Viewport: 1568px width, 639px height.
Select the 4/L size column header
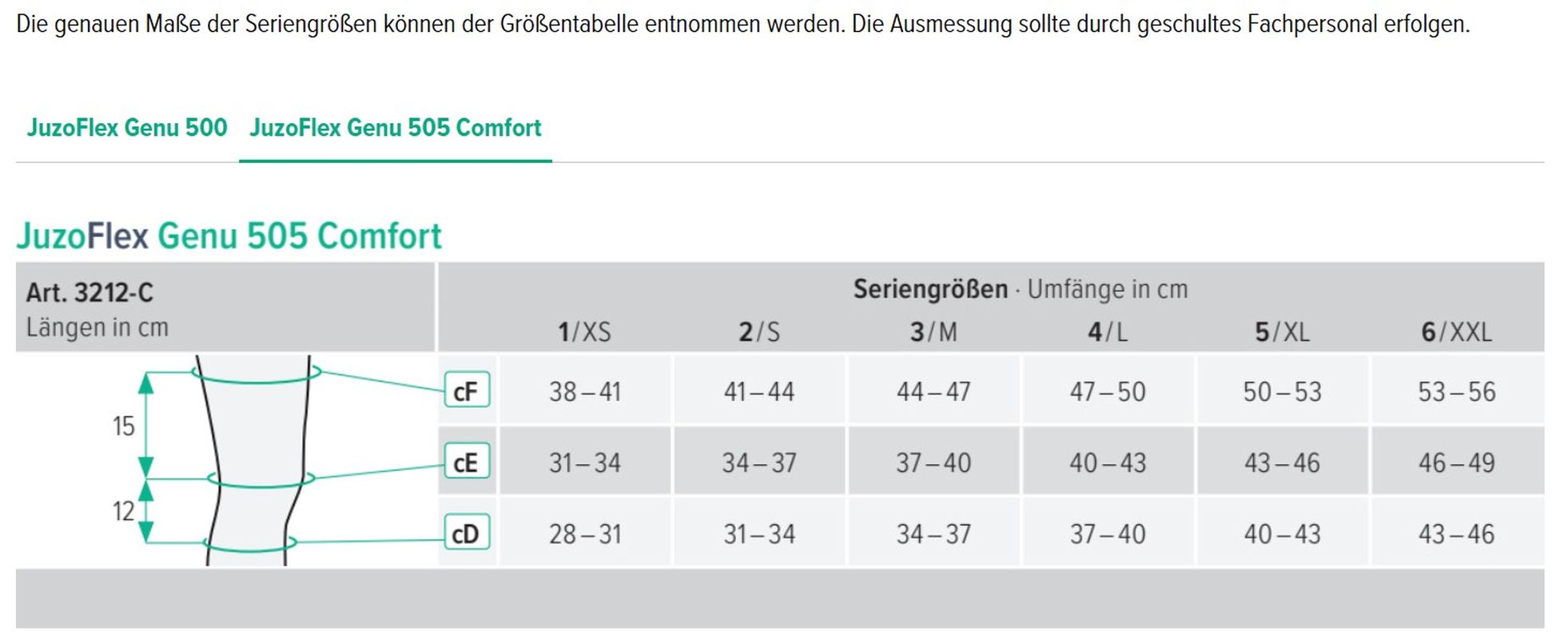[x=1108, y=331]
